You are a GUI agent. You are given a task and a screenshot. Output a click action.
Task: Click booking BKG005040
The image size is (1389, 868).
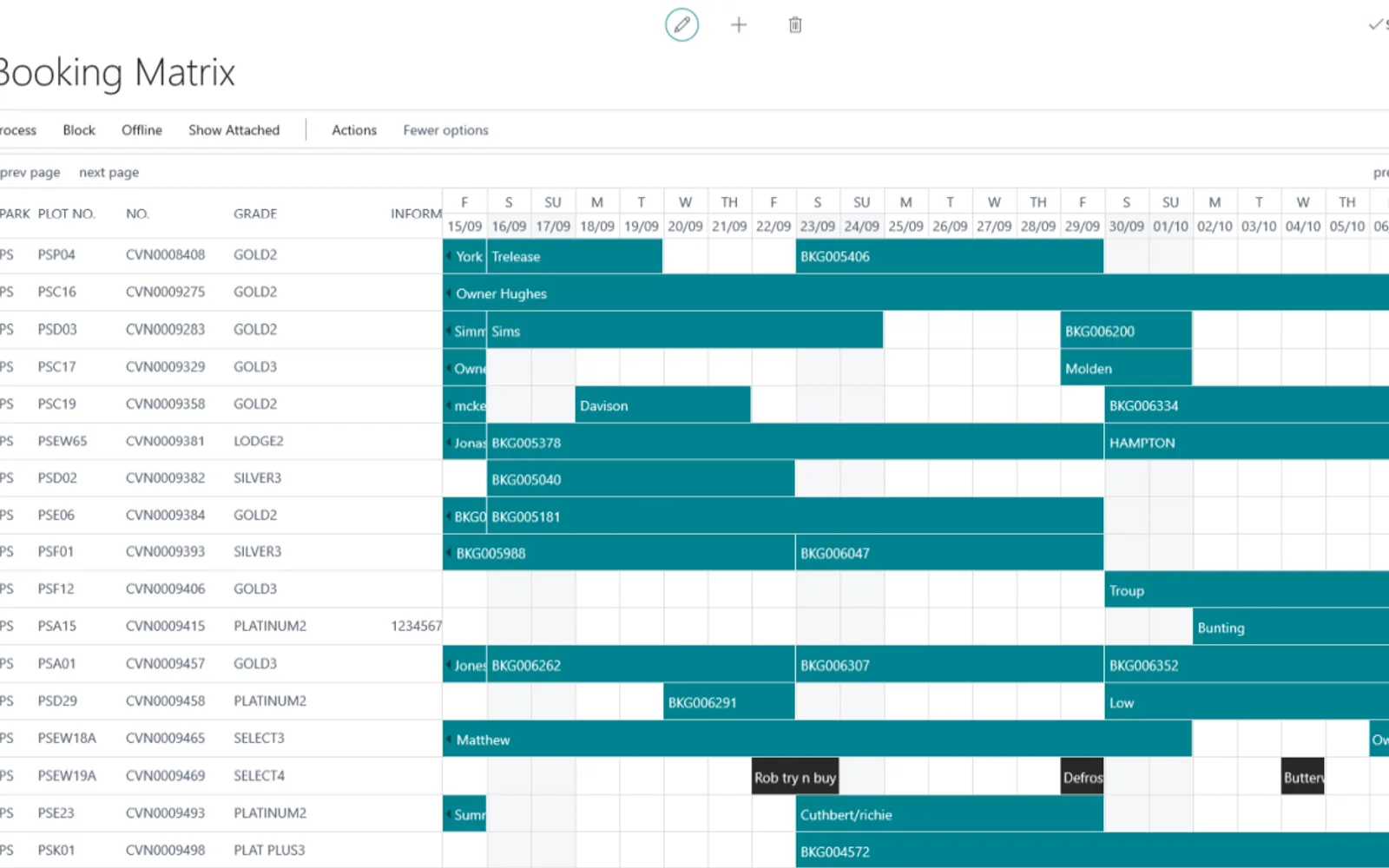click(x=641, y=479)
